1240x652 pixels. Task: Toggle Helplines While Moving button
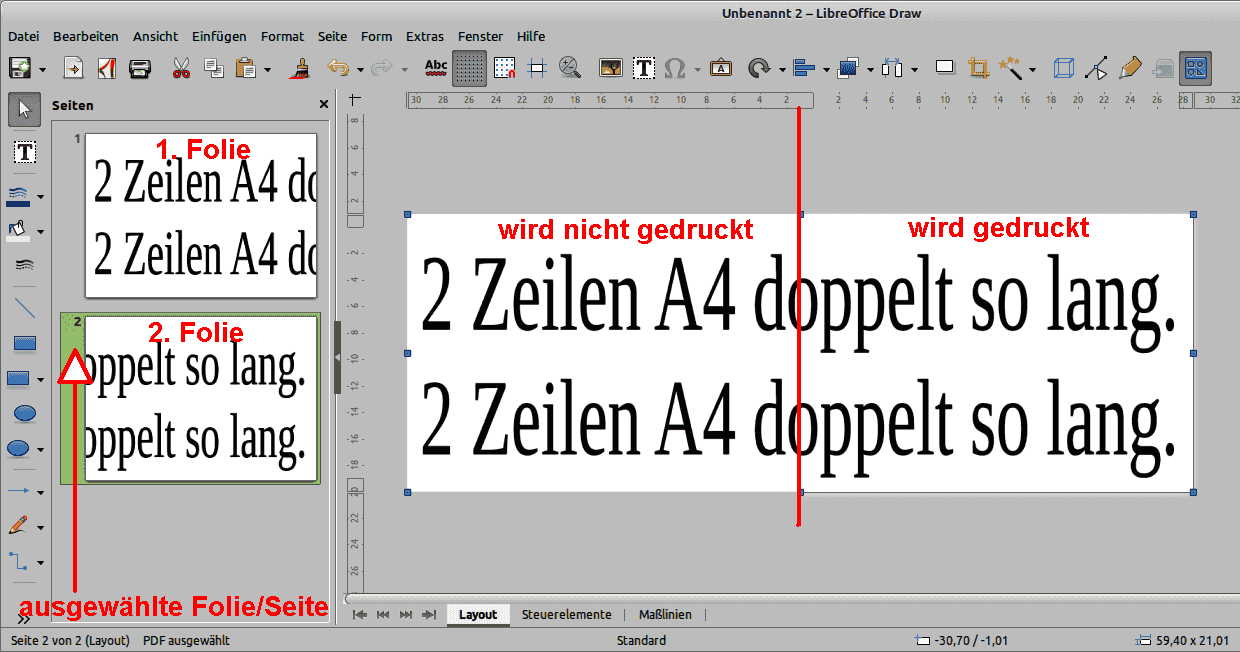[x=537, y=68]
